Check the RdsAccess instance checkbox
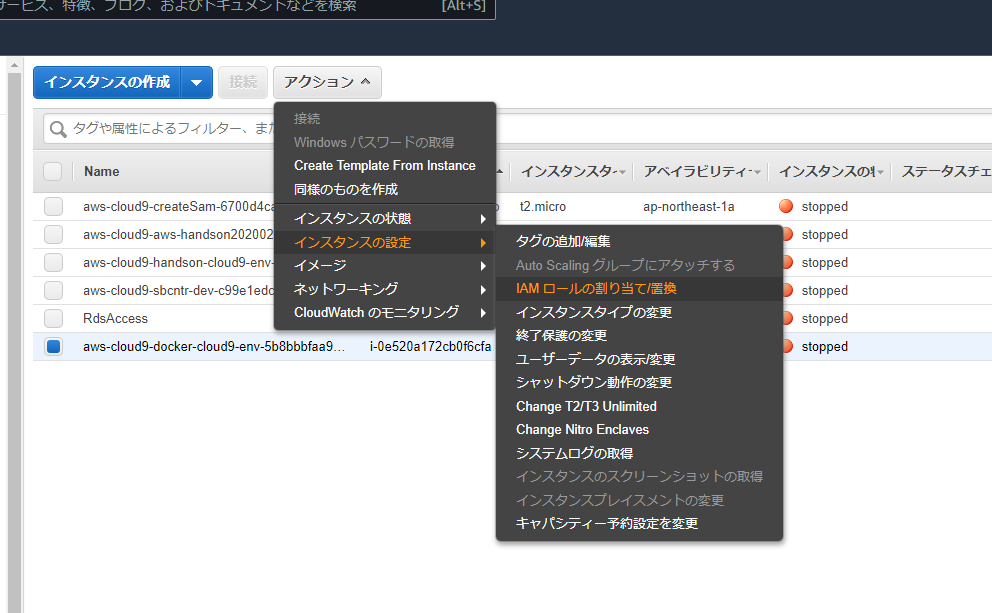The width and height of the screenshot is (992, 613). pyautogui.click(x=53, y=318)
